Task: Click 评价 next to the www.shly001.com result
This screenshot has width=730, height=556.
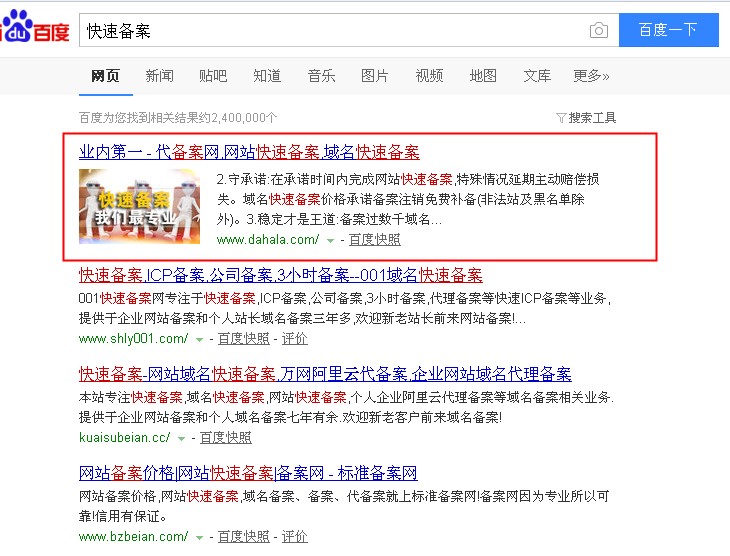Action: tap(294, 339)
